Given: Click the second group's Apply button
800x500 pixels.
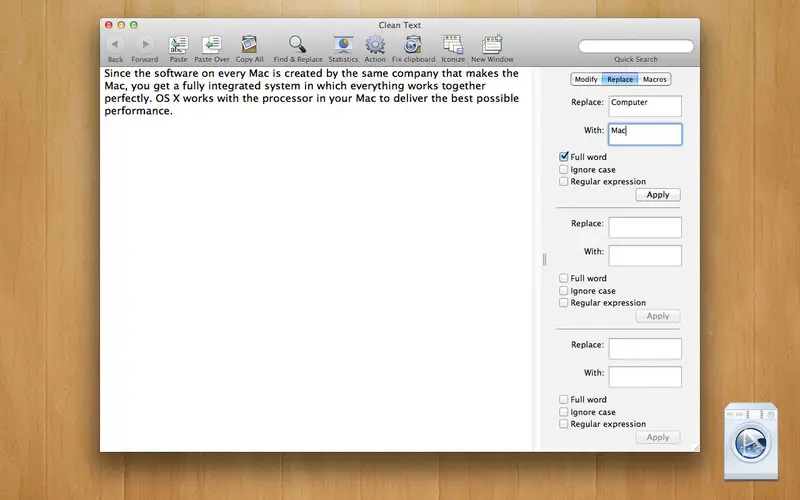Looking at the screenshot, I should pyautogui.click(x=658, y=316).
